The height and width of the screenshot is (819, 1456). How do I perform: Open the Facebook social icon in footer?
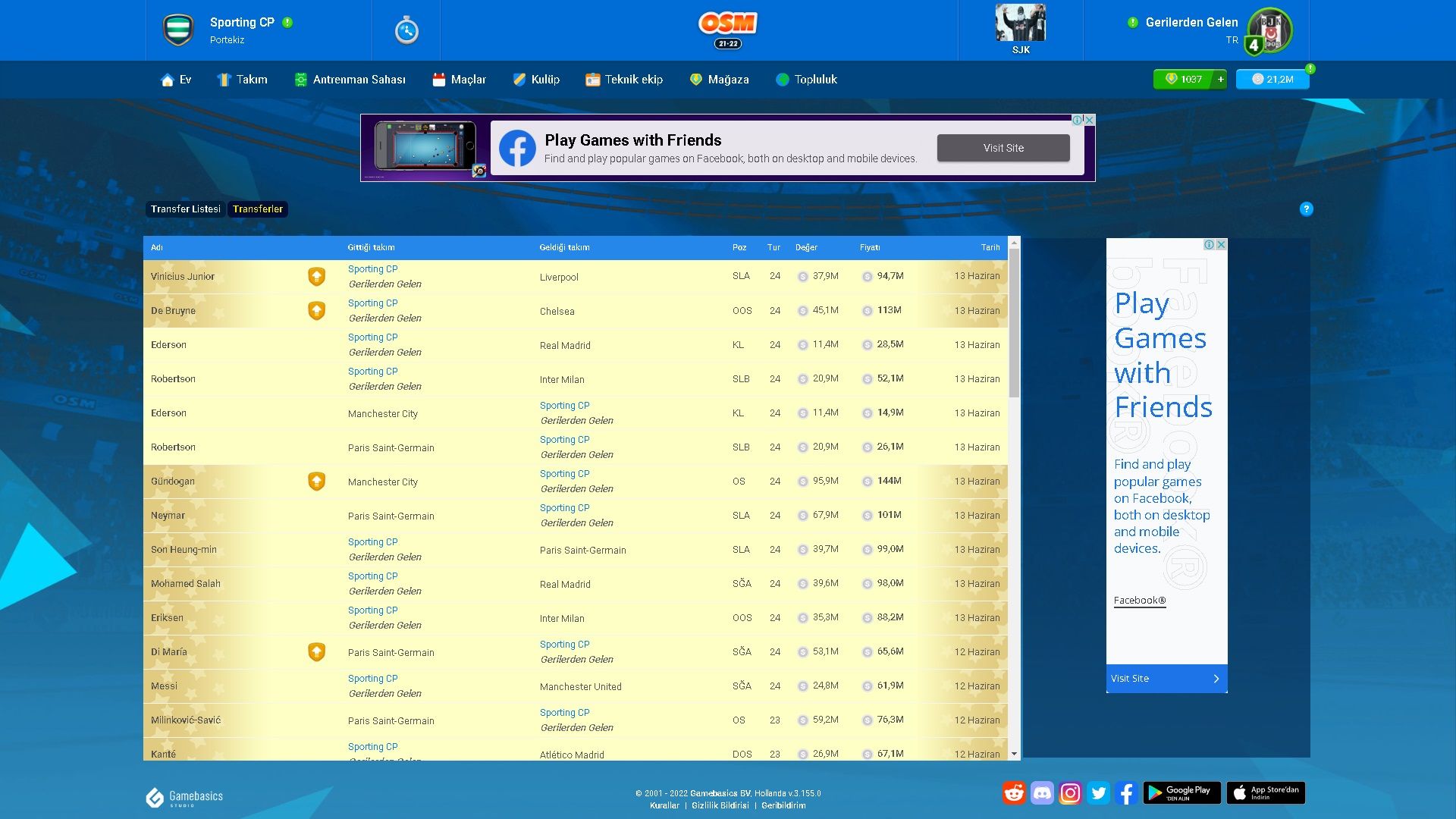tap(1126, 793)
